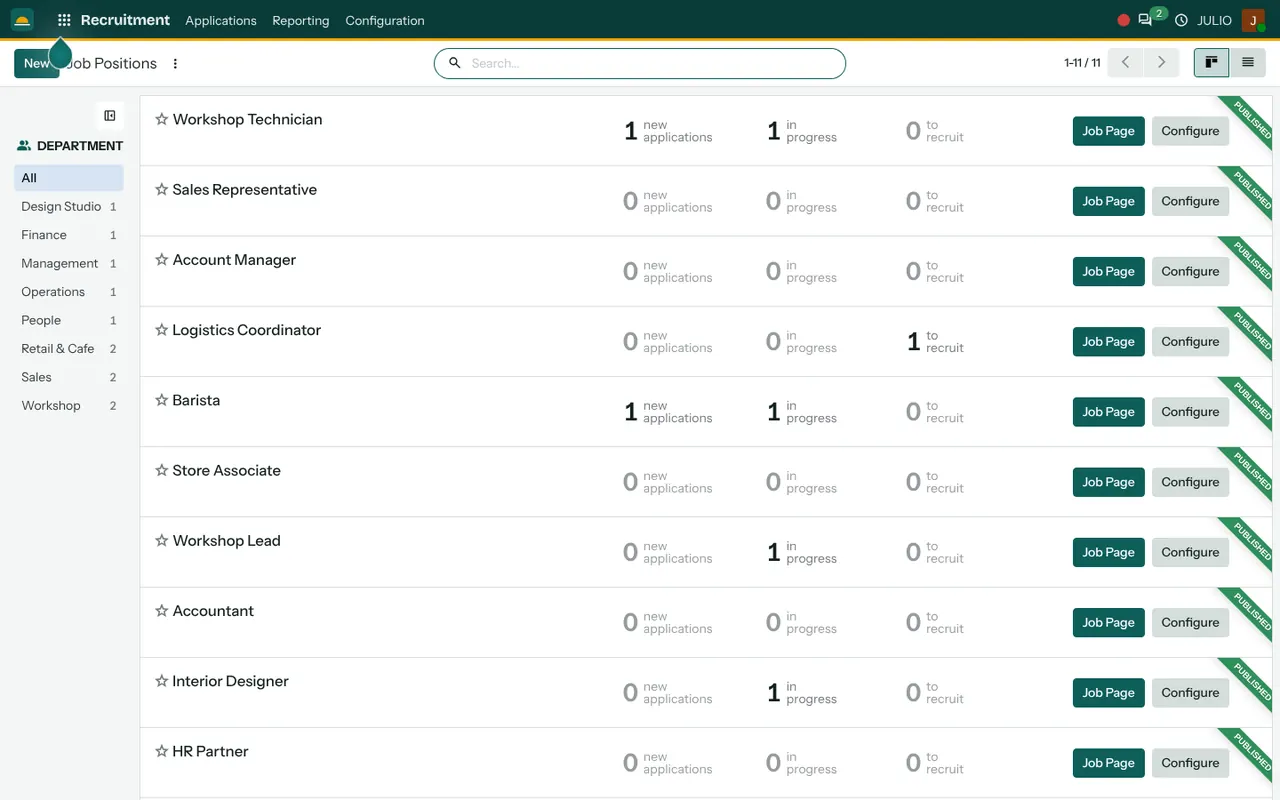
Task: Click the search magnifier icon
Action: (454, 63)
